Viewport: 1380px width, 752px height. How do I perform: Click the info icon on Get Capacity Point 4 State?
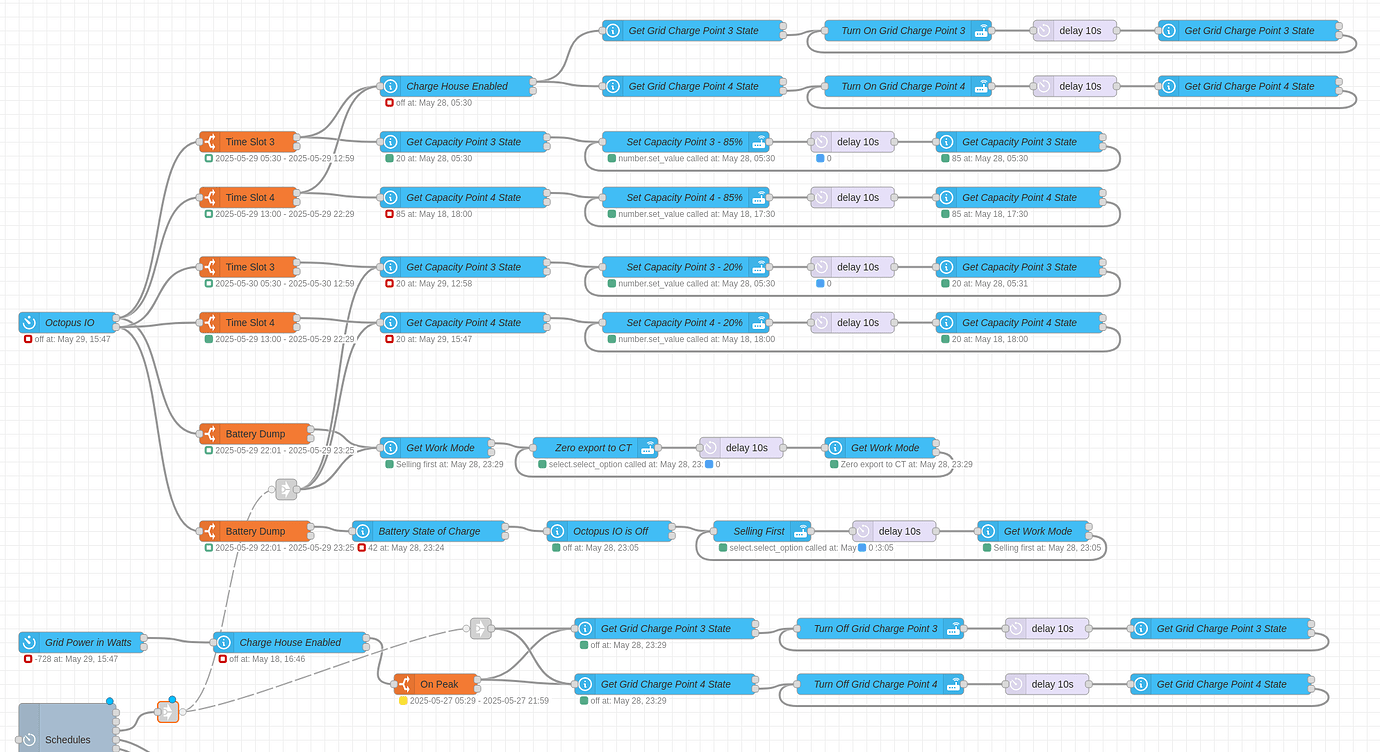tap(390, 197)
